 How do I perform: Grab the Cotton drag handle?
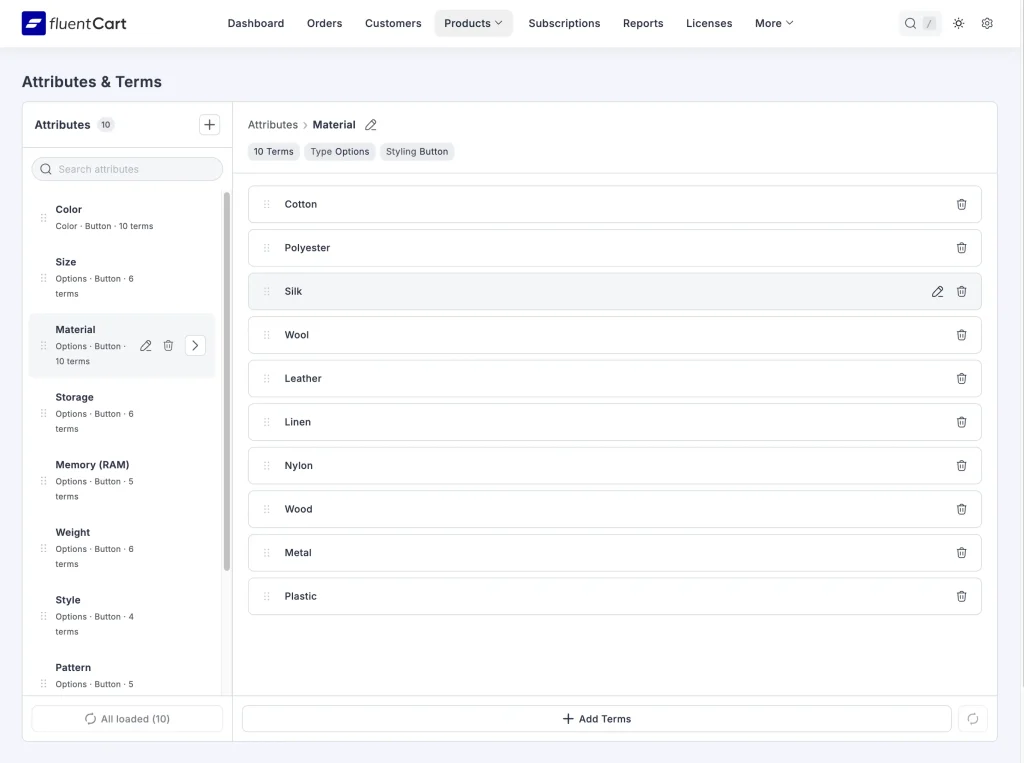(x=266, y=204)
